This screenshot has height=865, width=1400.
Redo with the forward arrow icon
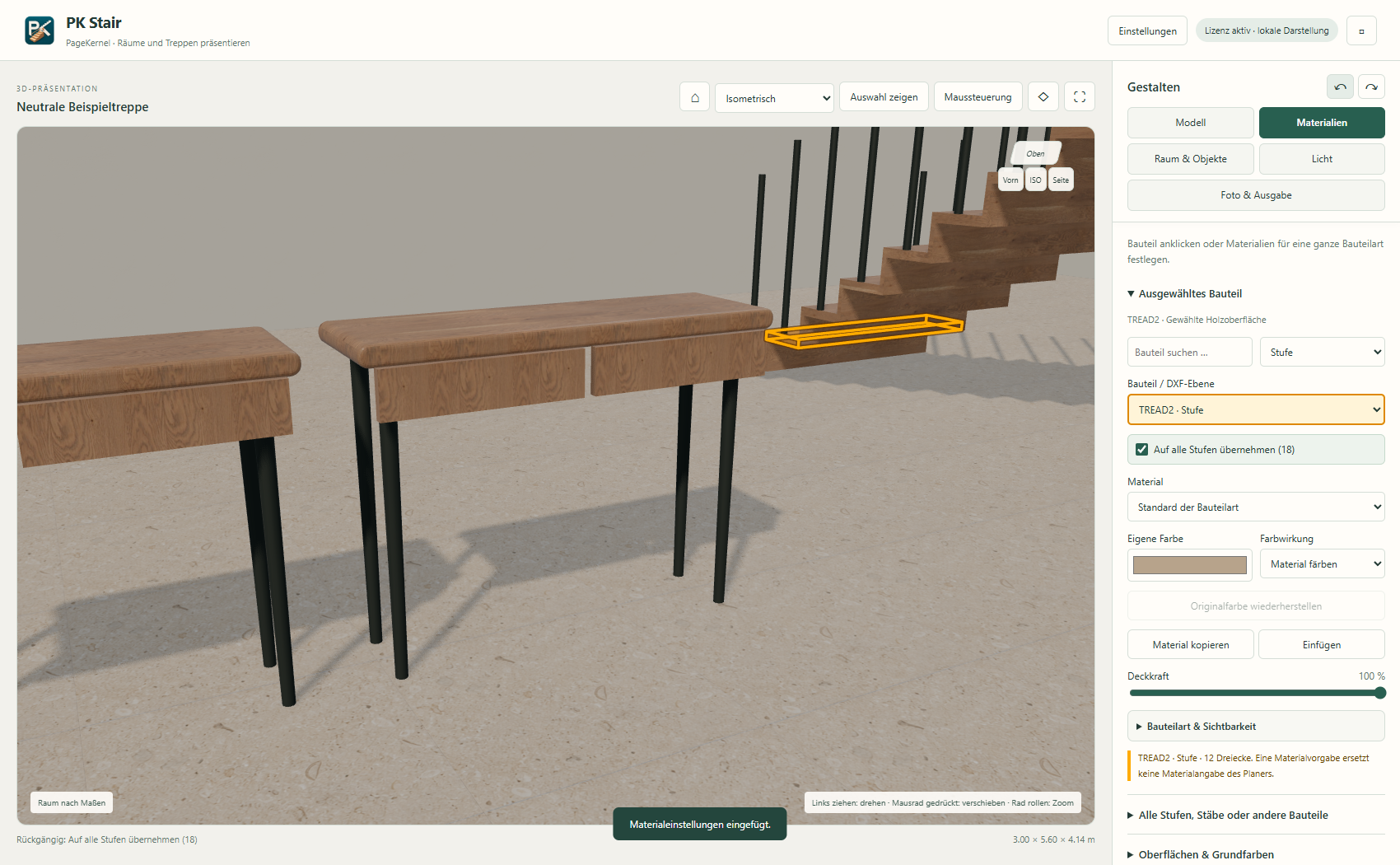click(x=1371, y=86)
